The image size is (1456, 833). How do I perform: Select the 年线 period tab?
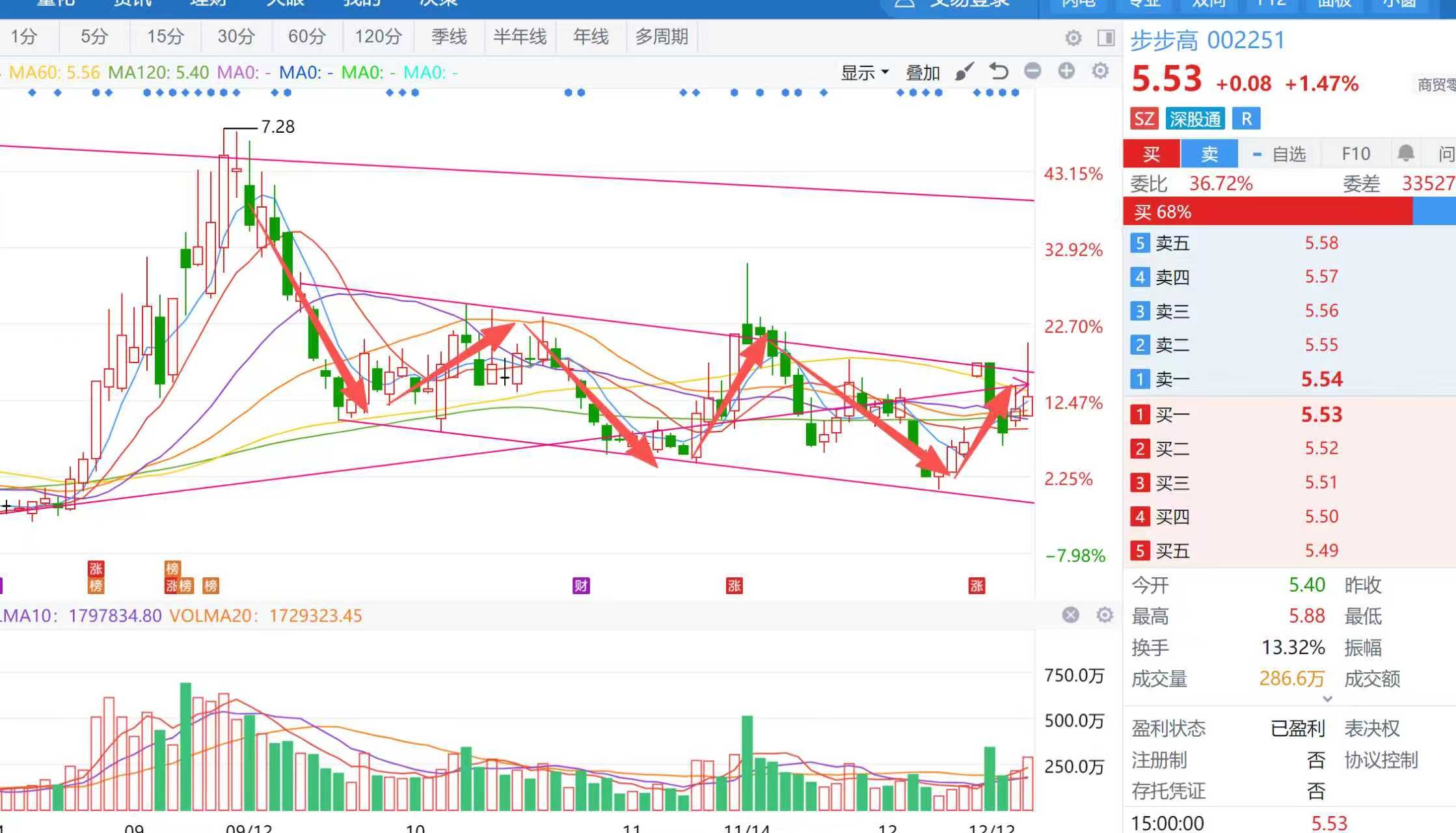(591, 36)
